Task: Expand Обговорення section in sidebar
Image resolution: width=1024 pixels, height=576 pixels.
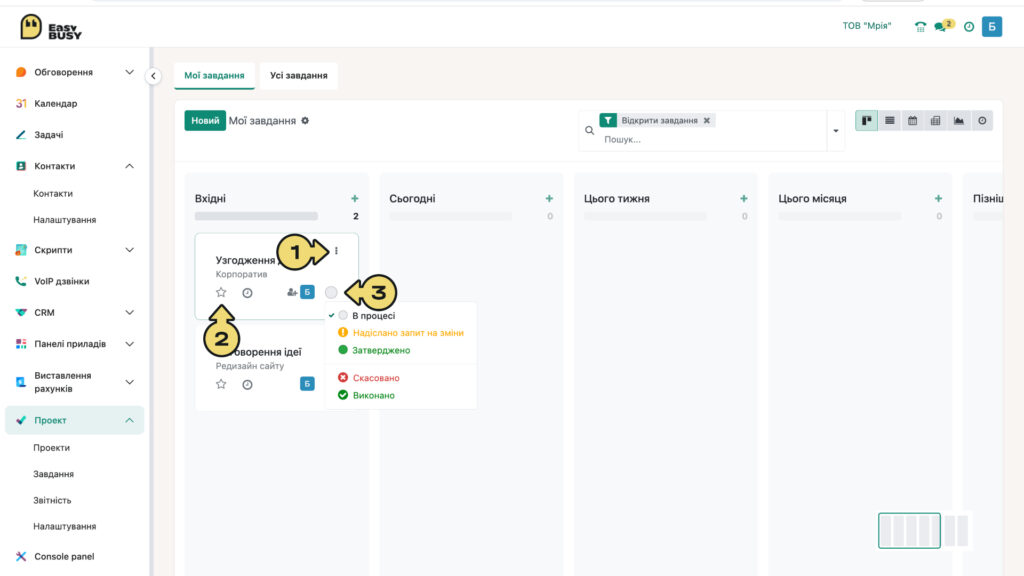Action: (129, 72)
